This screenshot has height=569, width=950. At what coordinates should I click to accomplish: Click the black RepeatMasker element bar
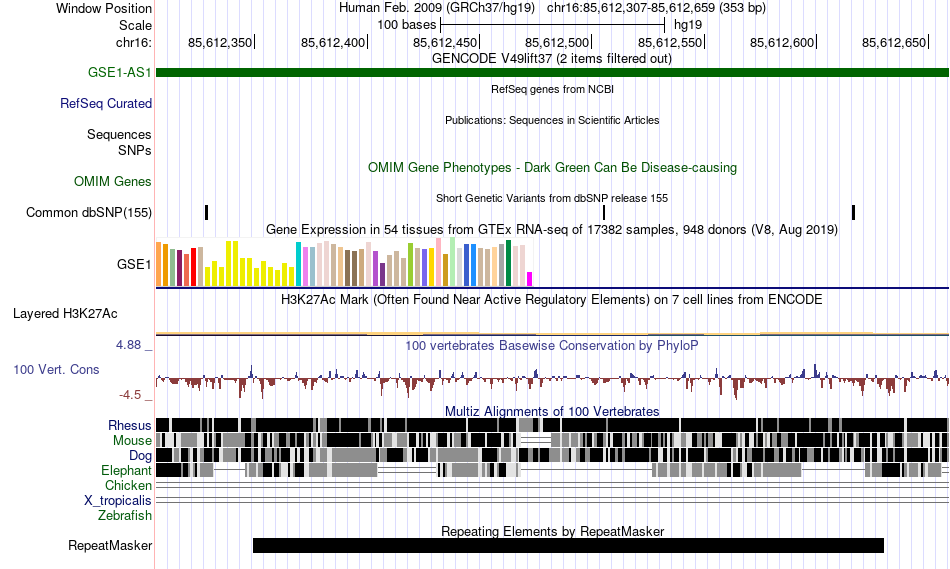[568, 545]
